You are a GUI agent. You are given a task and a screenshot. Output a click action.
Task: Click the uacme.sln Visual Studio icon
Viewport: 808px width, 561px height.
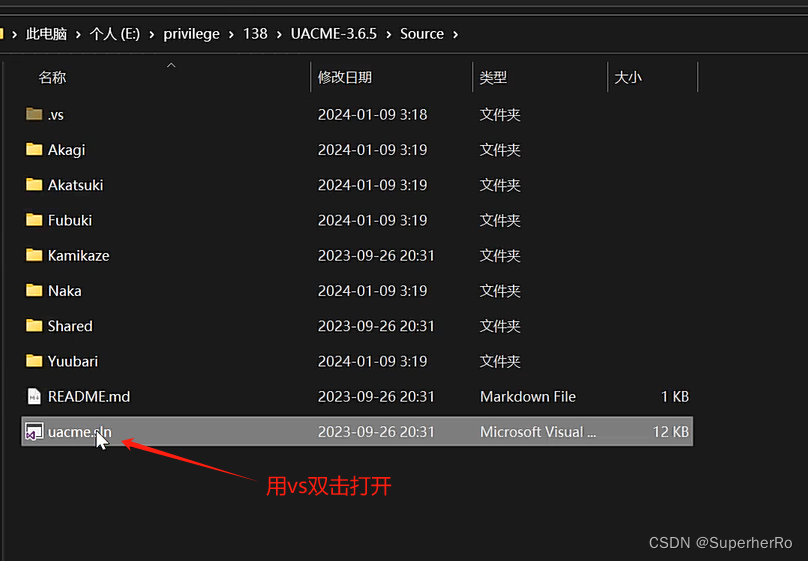(x=34, y=432)
